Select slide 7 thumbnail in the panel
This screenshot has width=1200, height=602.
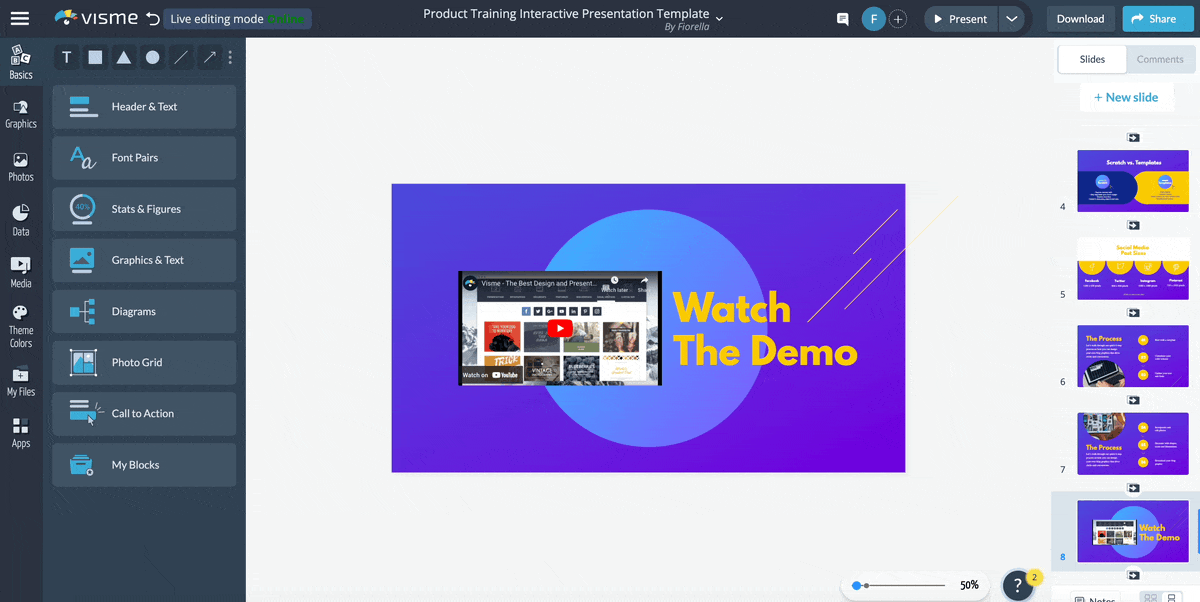click(x=1133, y=443)
